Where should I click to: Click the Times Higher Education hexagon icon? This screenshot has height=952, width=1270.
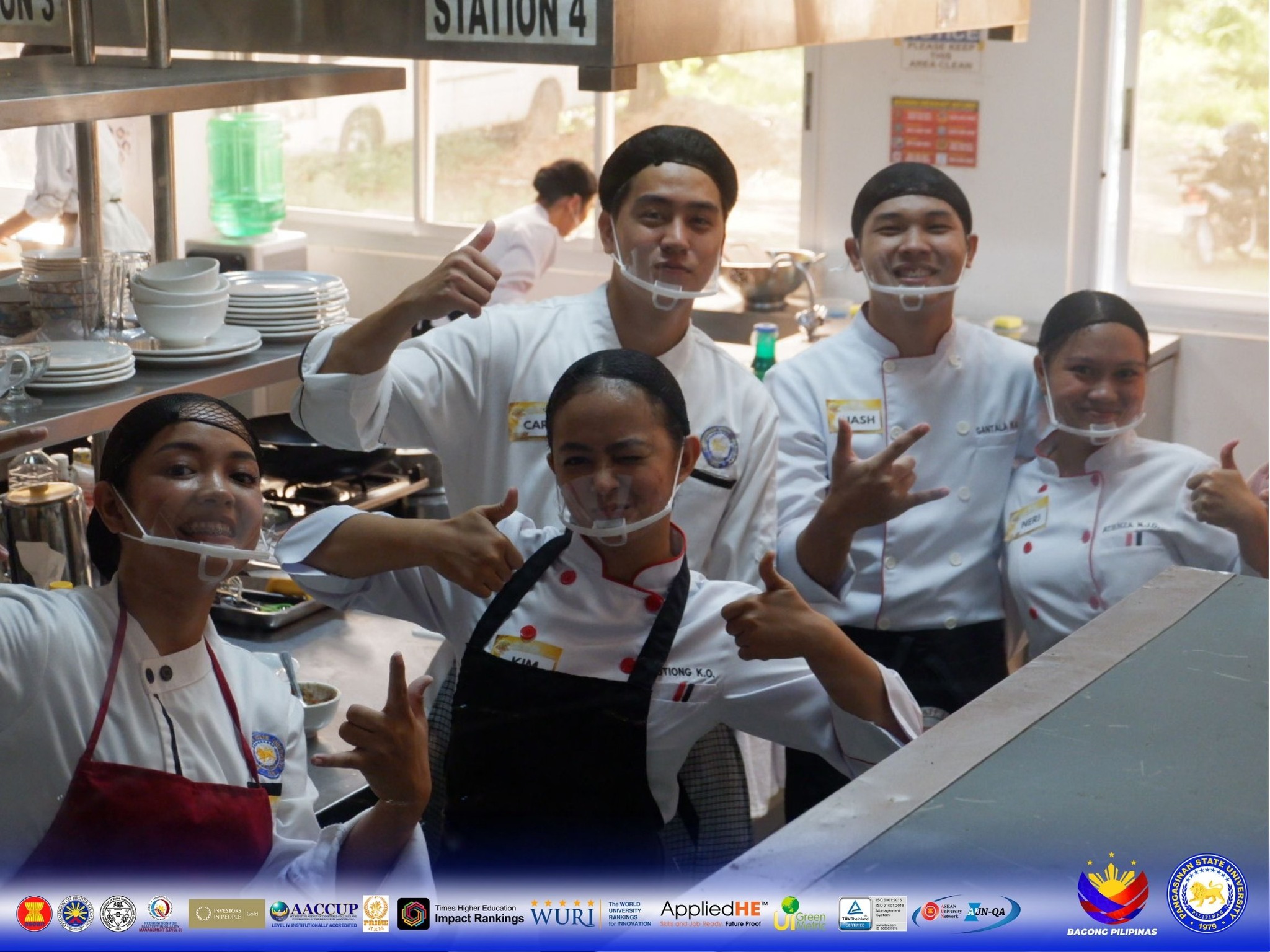(x=414, y=914)
